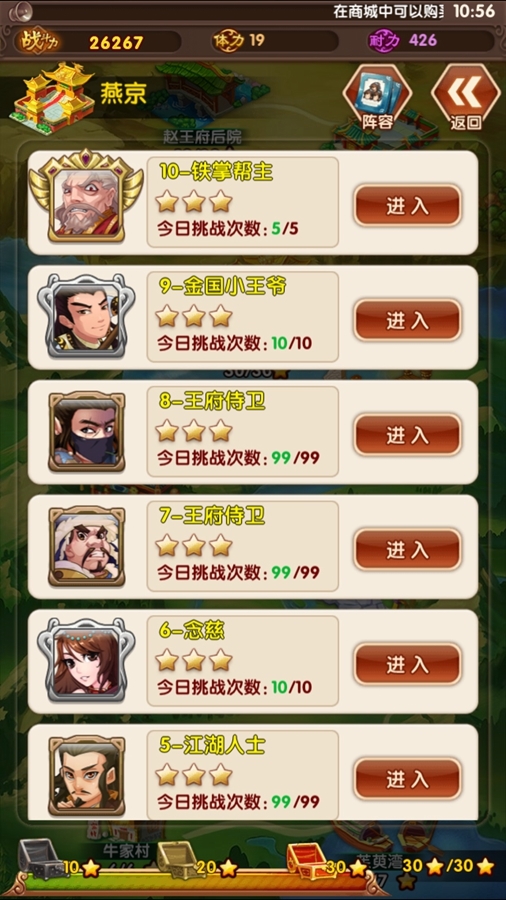Tap the 体力 stamina indicator
Image resolution: width=506 pixels, height=900 pixels.
(x=238, y=41)
